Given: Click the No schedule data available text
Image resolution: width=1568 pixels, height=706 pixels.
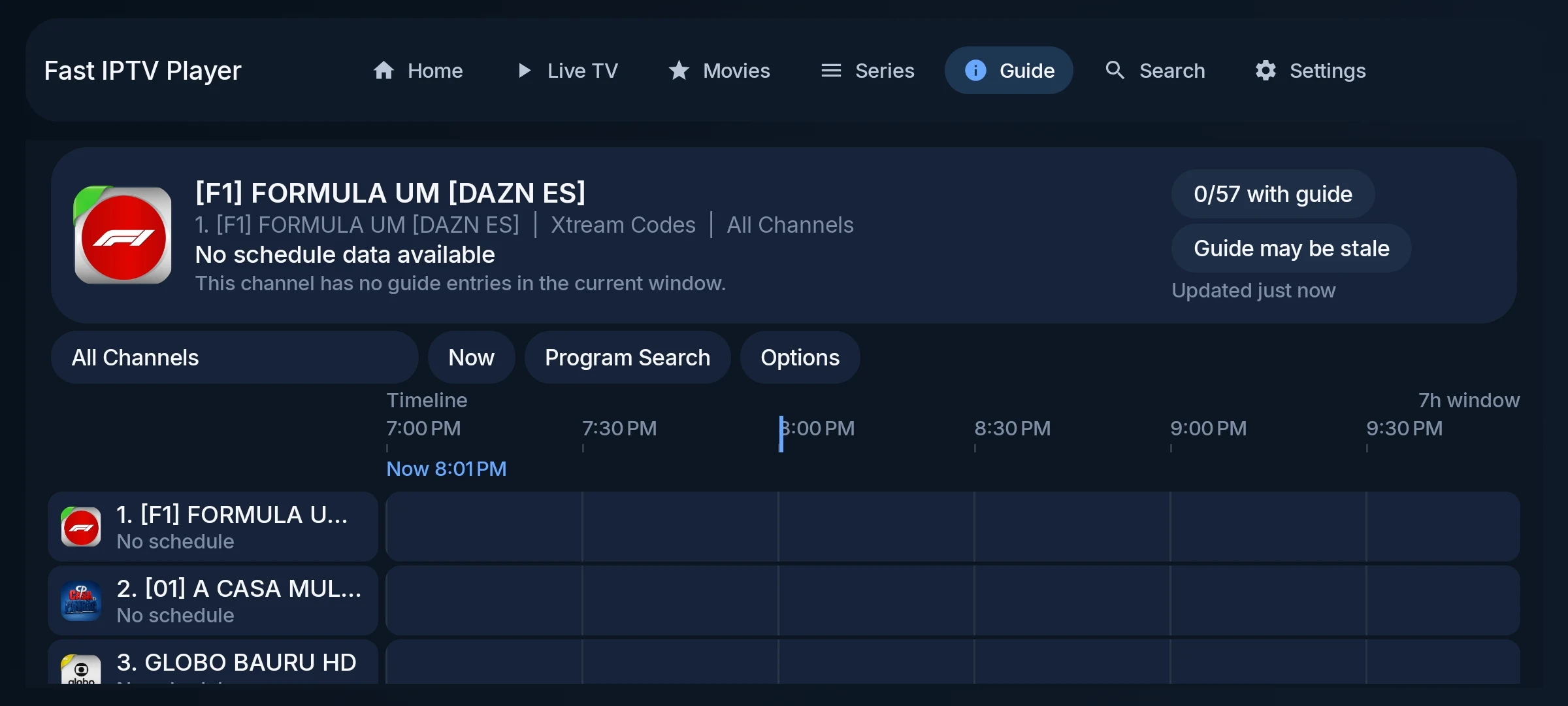Looking at the screenshot, I should 345,254.
